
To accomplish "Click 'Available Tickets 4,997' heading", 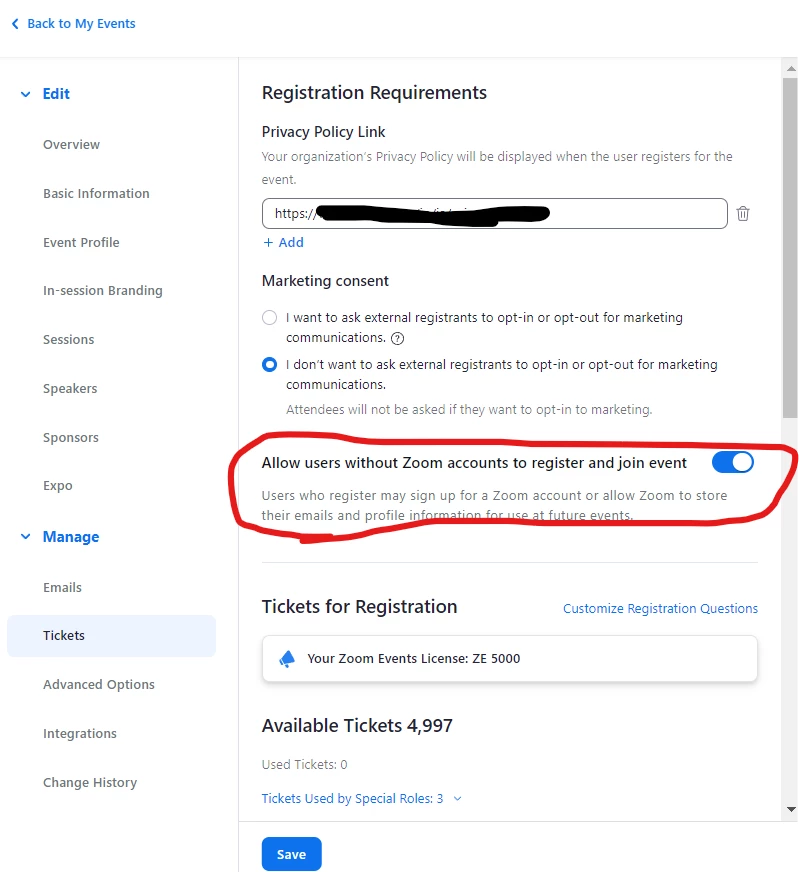I will coord(357,726).
